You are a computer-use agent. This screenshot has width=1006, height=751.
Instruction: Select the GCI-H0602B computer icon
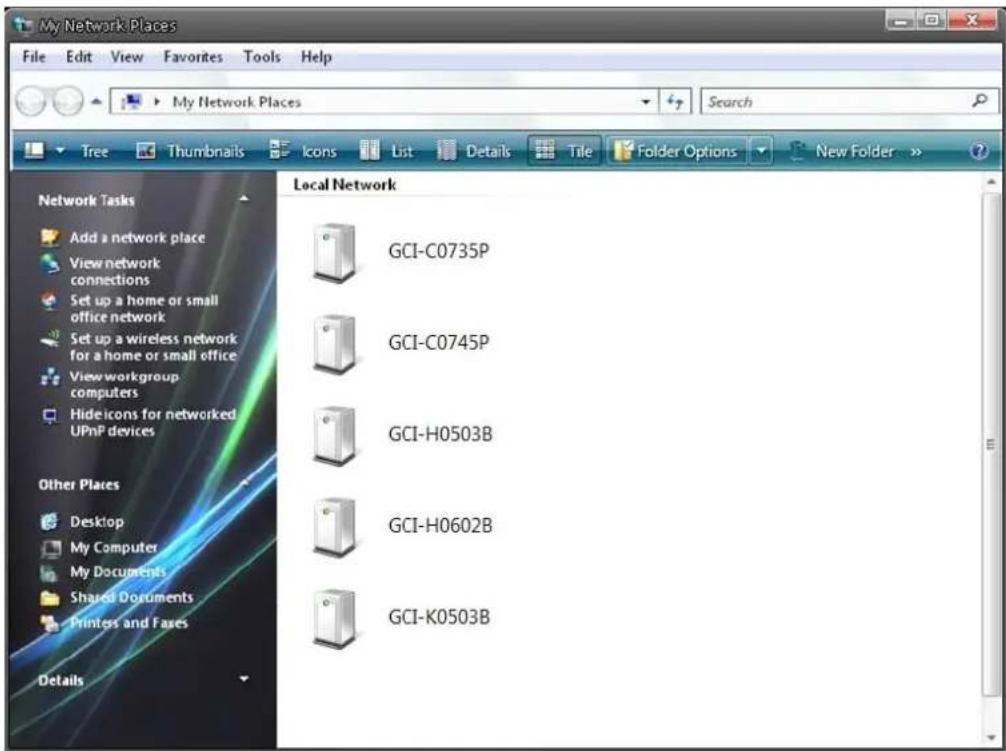(334, 528)
